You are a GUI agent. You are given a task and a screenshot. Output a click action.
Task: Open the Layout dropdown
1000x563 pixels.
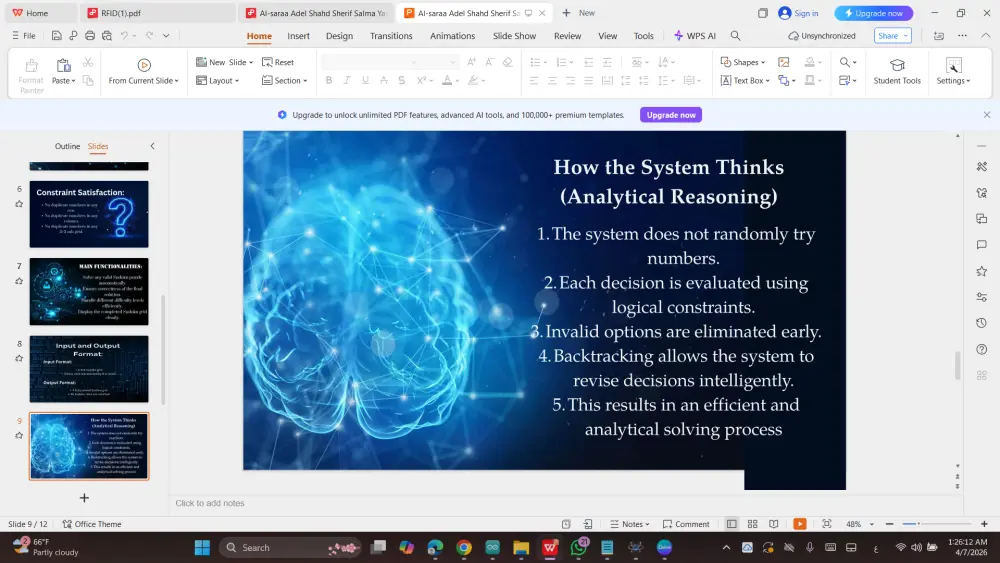tap(217, 80)
